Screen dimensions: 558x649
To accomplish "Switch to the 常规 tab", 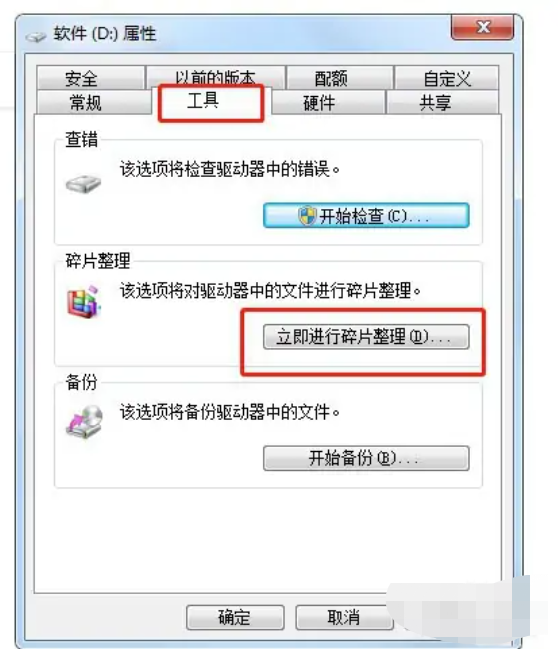I will coord(94,102).
